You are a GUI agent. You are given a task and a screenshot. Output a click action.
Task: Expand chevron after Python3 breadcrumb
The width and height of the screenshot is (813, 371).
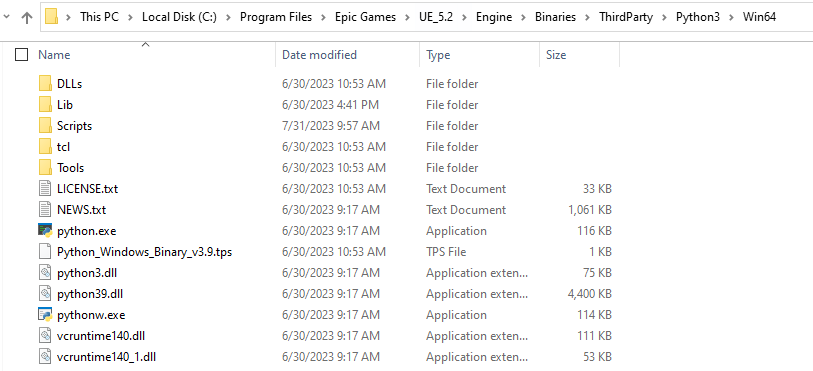click(731, 17)
